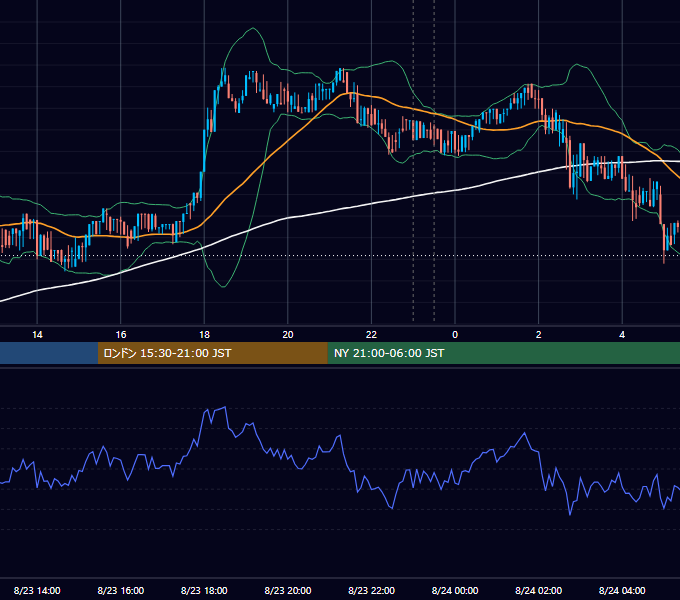Click the NY 21:00-06:00 JST session bar
Viewport: 680px width, 600px height.
503,353
